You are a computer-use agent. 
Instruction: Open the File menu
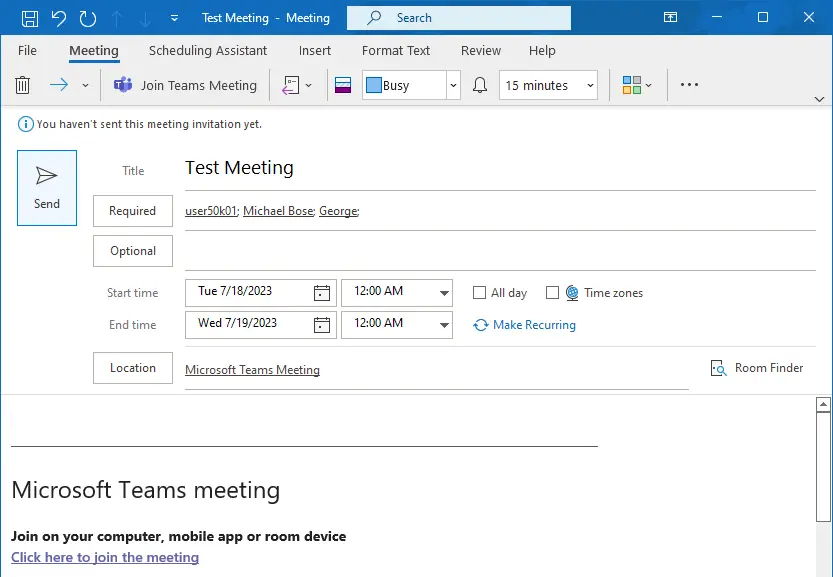click(x=27, y=50)
